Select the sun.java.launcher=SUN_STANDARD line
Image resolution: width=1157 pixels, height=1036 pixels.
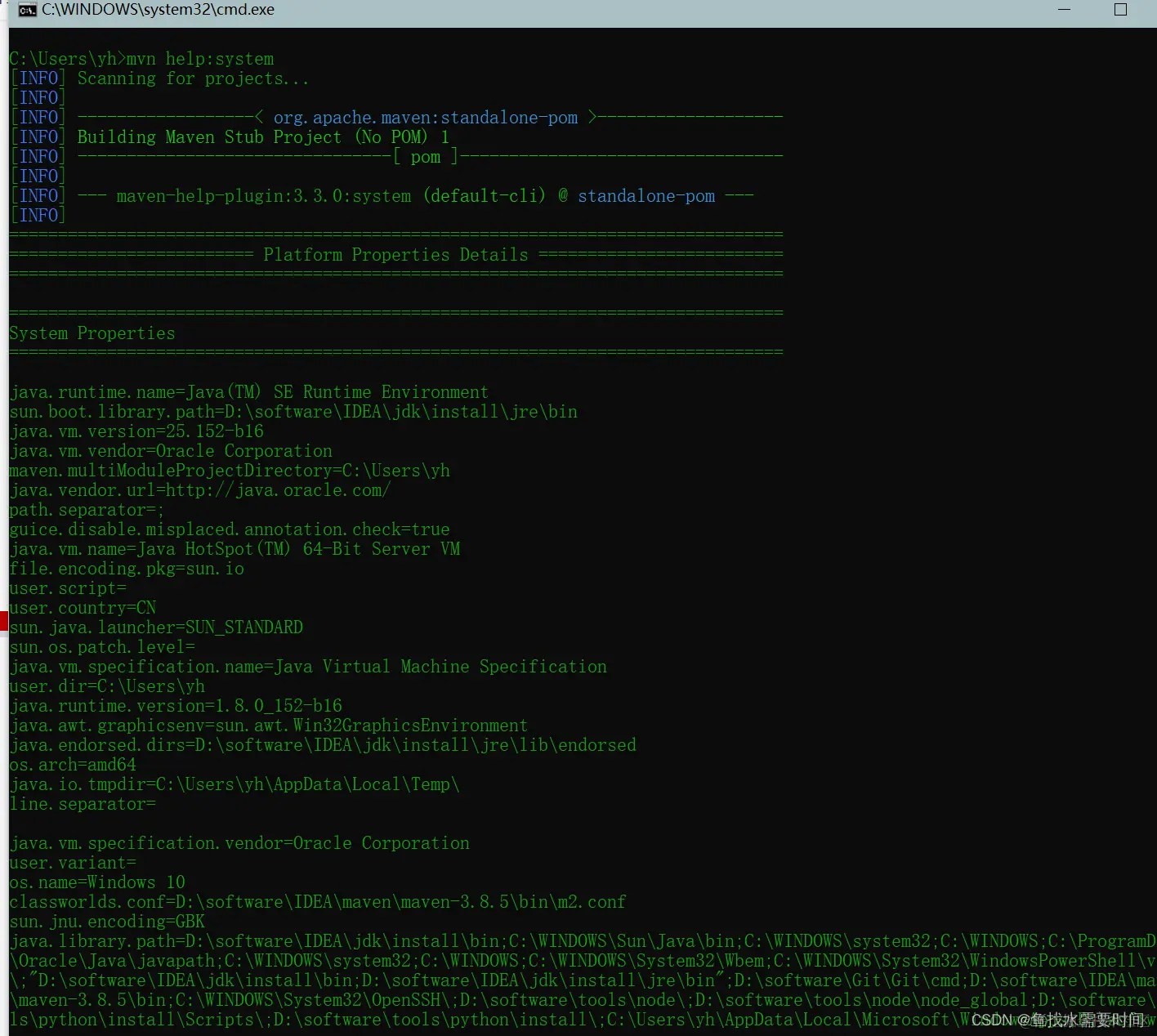(156, 627)
